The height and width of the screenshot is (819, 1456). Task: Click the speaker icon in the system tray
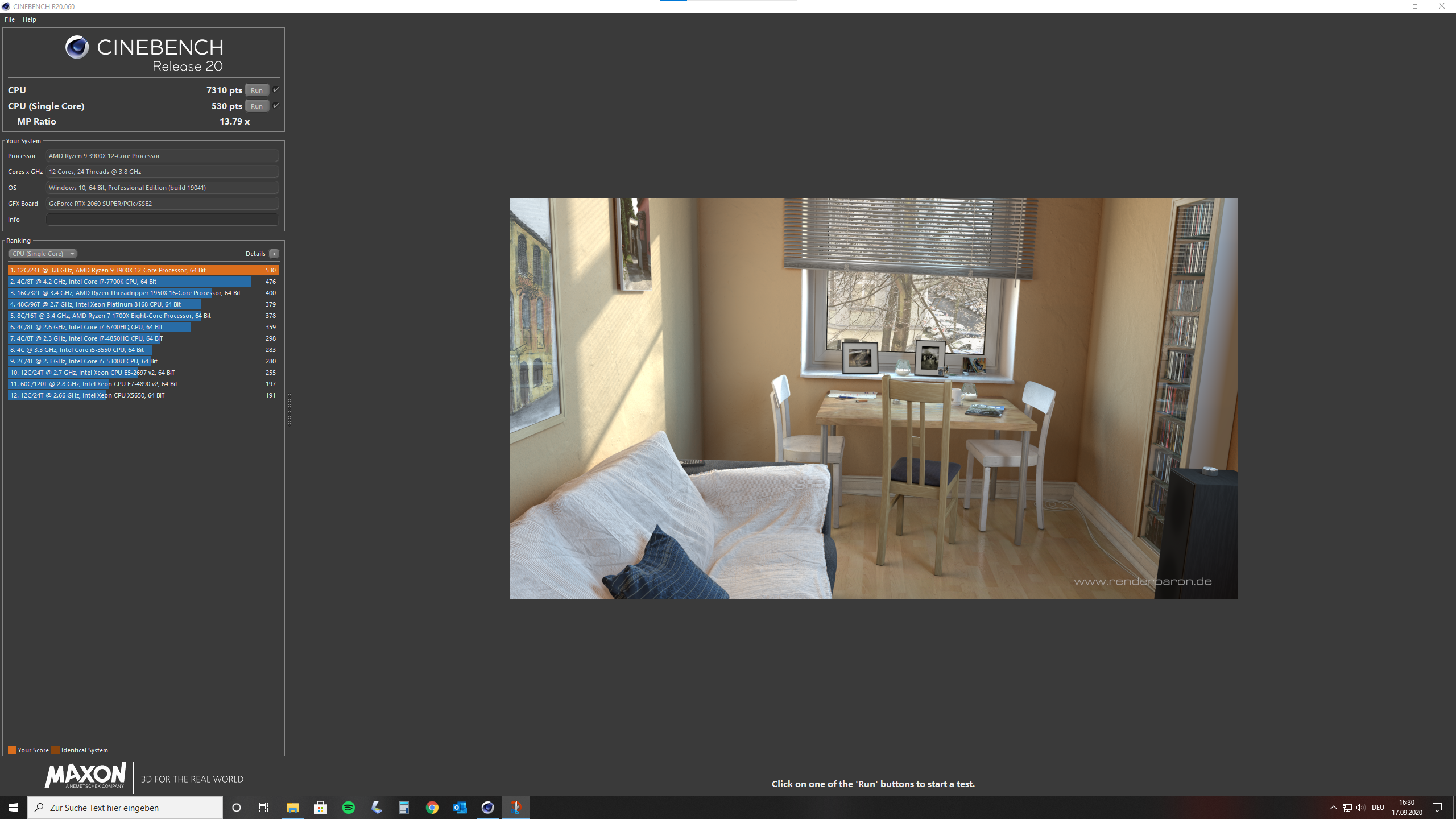coord(1360,807)
